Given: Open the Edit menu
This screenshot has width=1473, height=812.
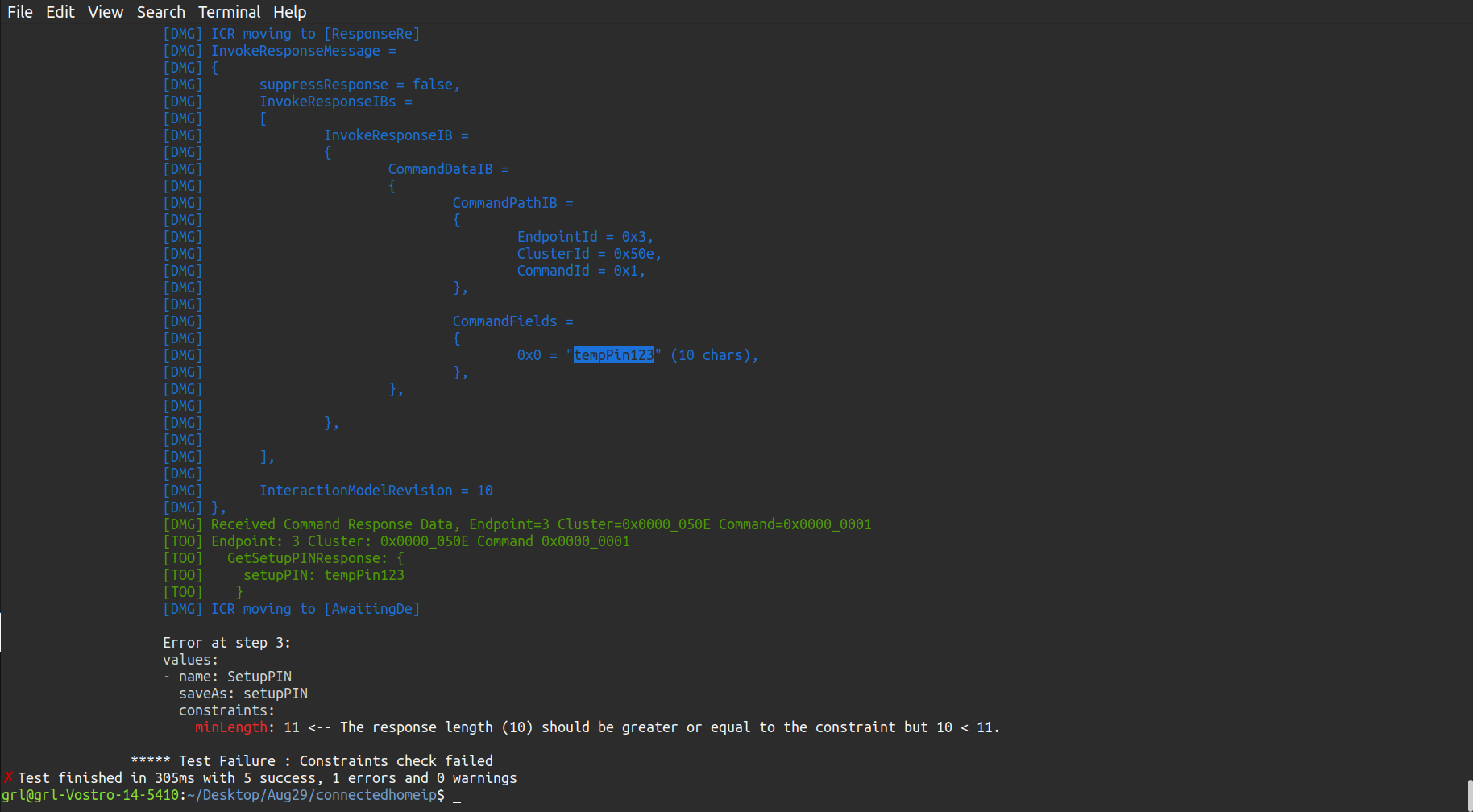Looking at the screenshot, I should click(60, 12).
